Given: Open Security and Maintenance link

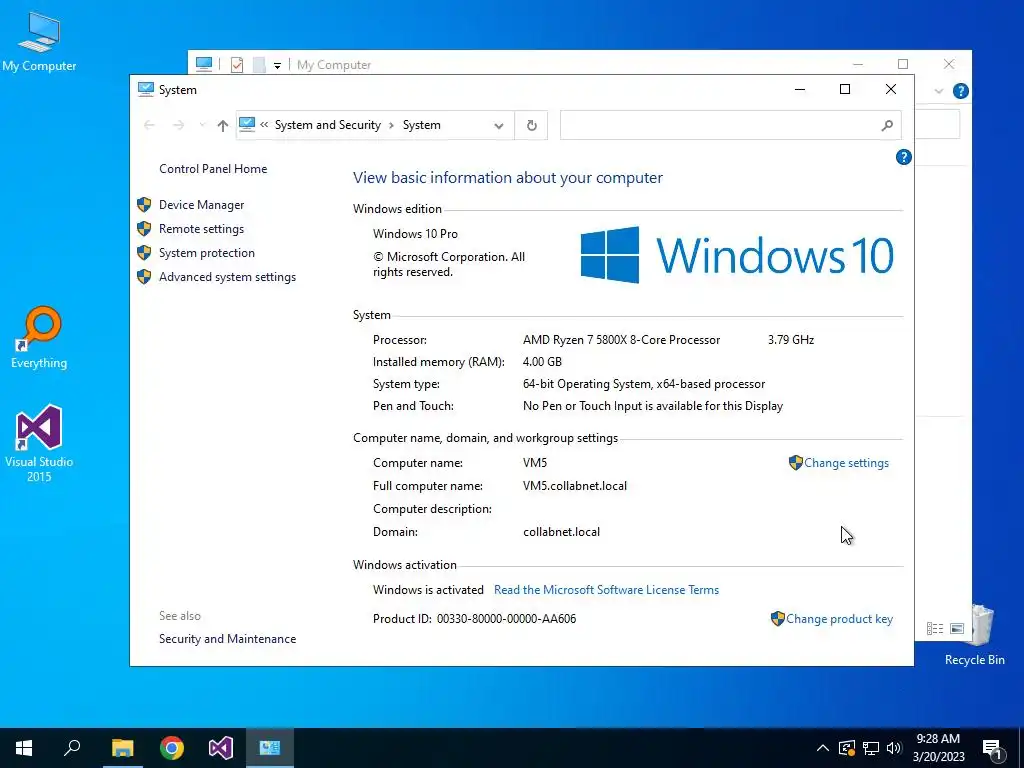Looking at the screenshot, I should [x=227, y=639].
